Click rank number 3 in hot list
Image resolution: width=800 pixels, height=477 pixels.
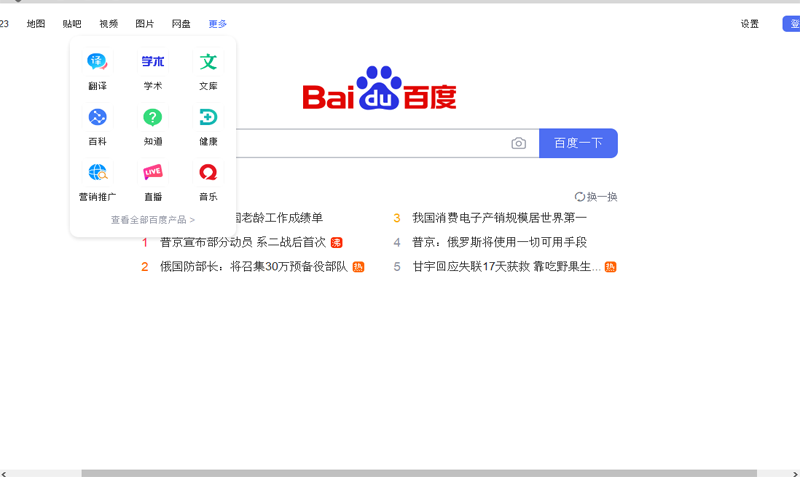click(397, 218)
